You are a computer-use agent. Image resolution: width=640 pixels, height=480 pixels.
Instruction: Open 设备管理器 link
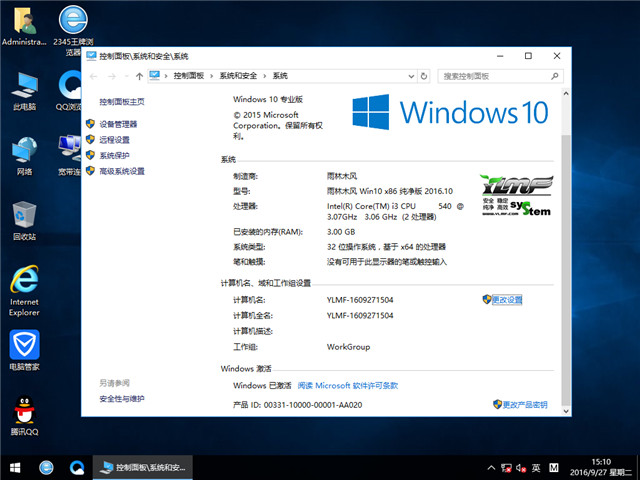pyautogui.click(x=118, y=124)
